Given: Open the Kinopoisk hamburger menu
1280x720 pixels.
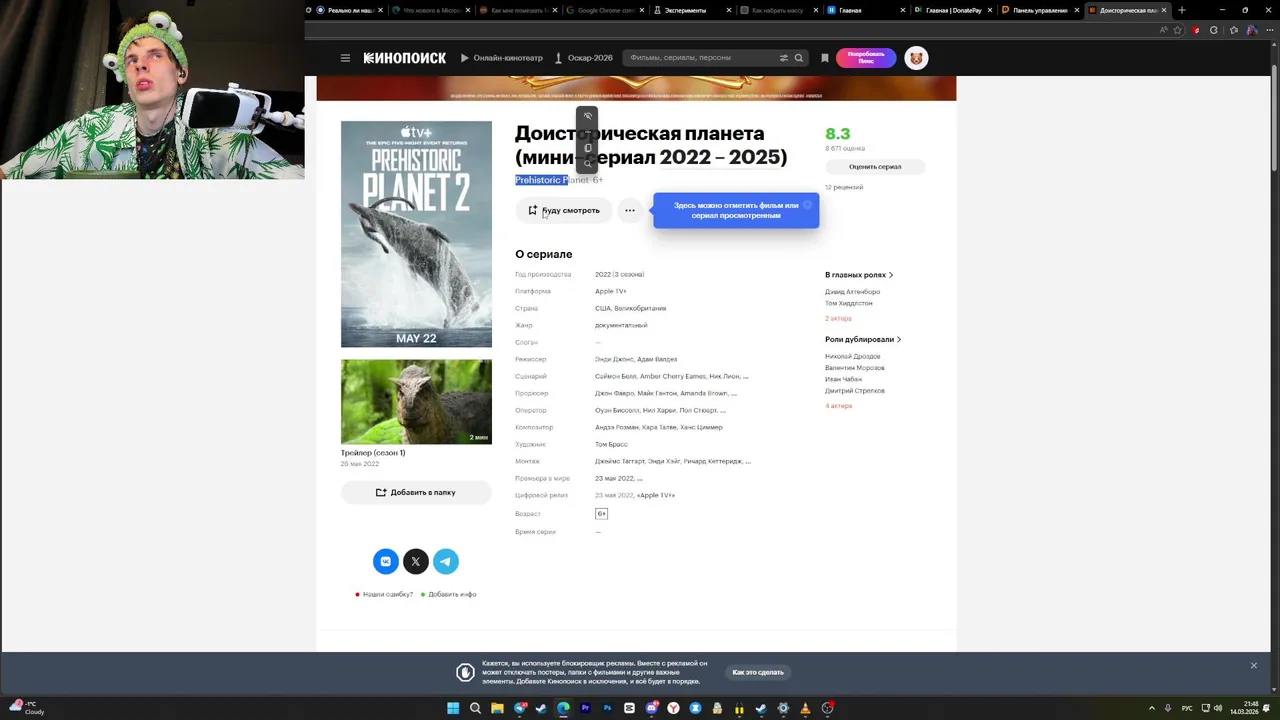Looking at the screenshot, I should click(x=345, y=58).
